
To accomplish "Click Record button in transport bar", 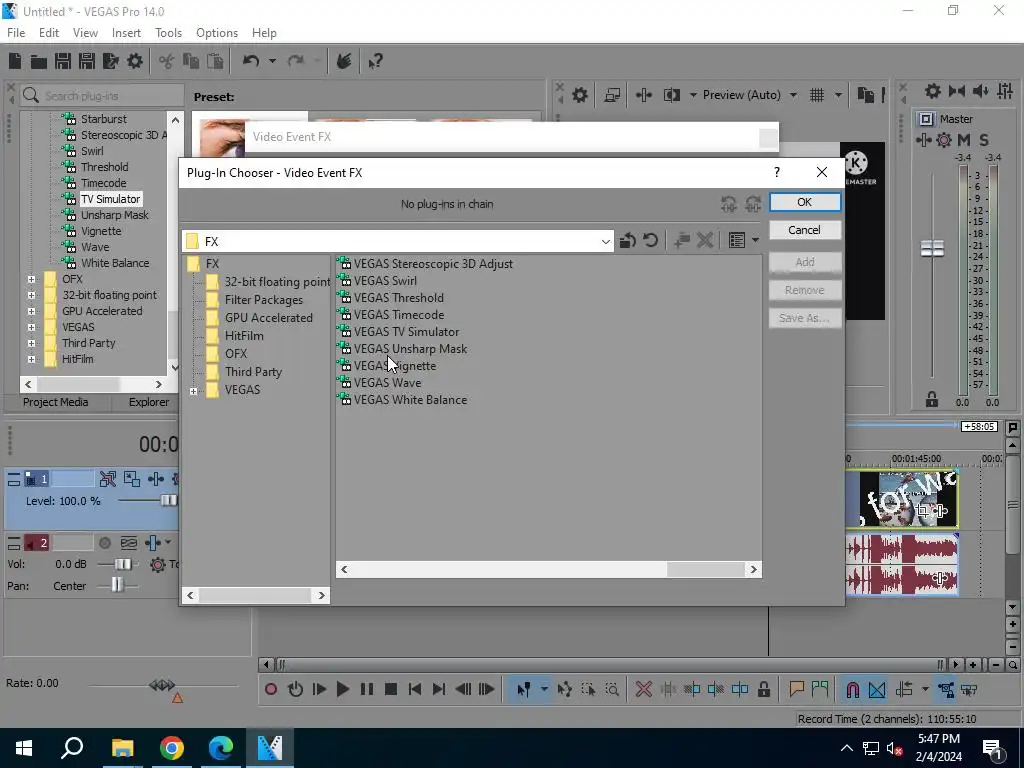I will pyautogui.click(x=271, y=689).
